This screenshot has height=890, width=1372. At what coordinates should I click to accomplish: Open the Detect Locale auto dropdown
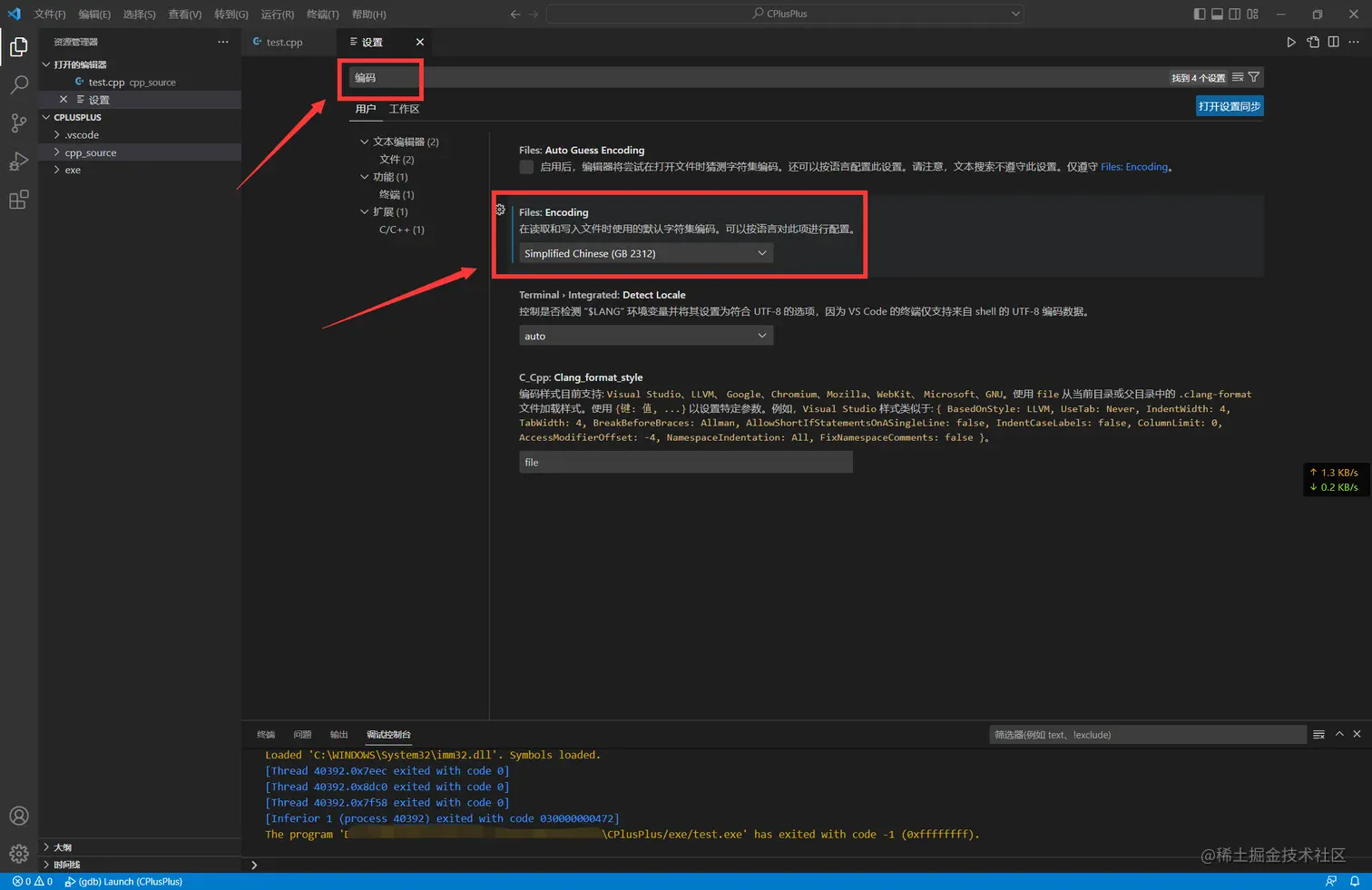[646, 336]
